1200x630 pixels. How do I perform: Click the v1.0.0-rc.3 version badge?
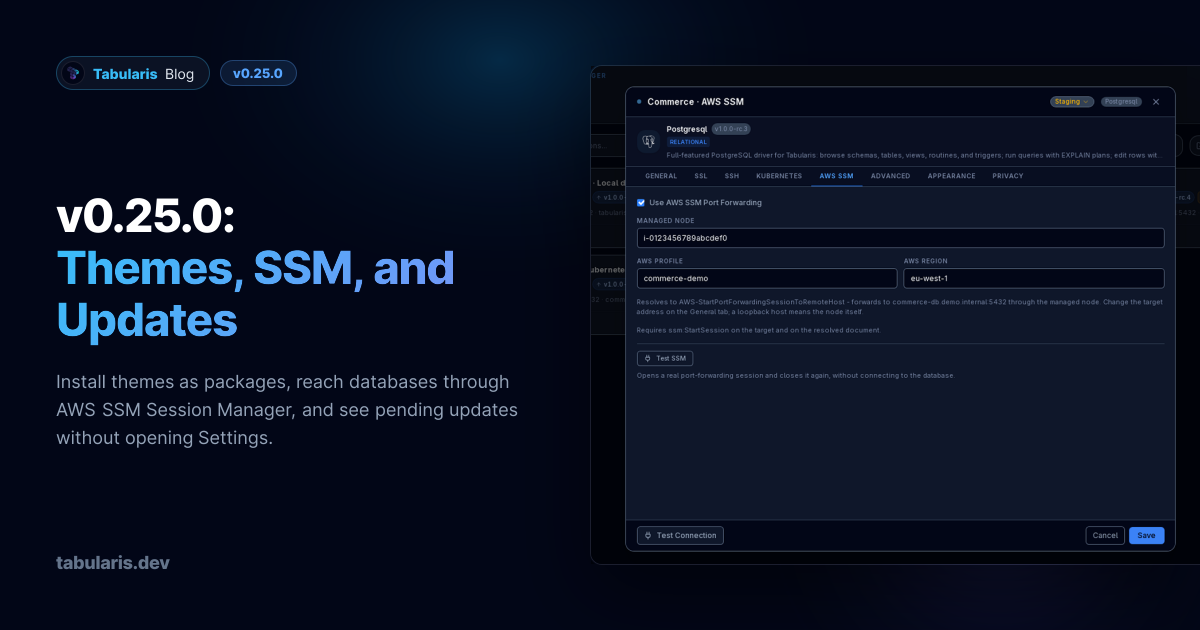(731, 129)
